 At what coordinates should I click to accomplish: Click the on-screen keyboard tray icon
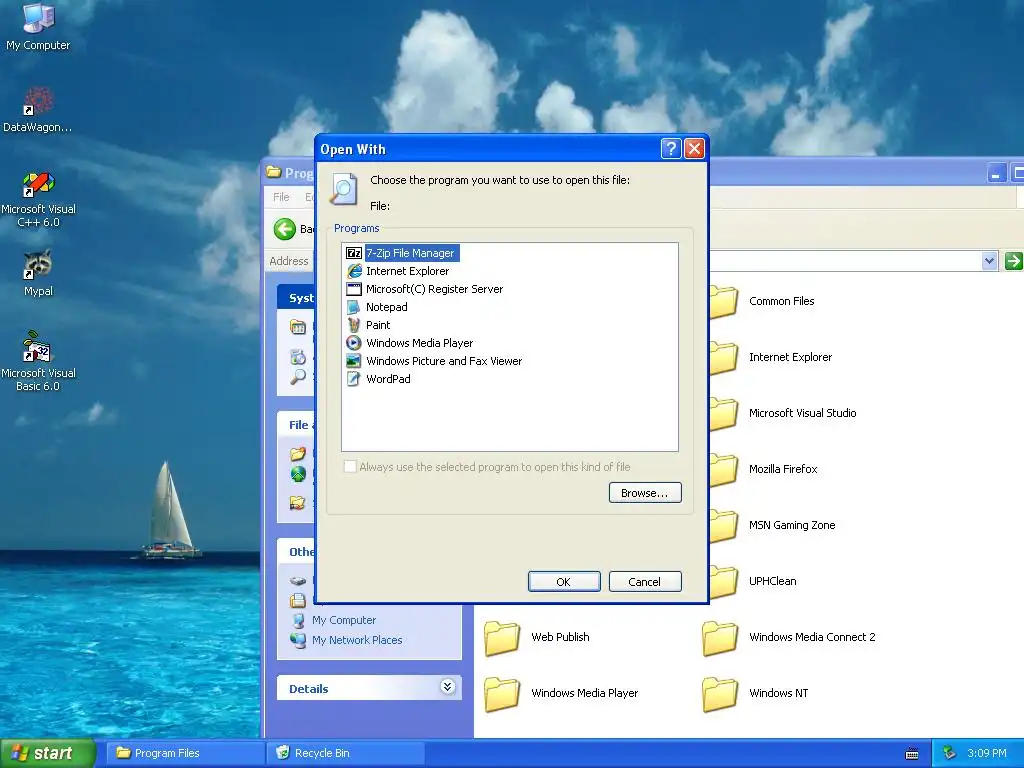pyautogui.click(x=912, y=754)
